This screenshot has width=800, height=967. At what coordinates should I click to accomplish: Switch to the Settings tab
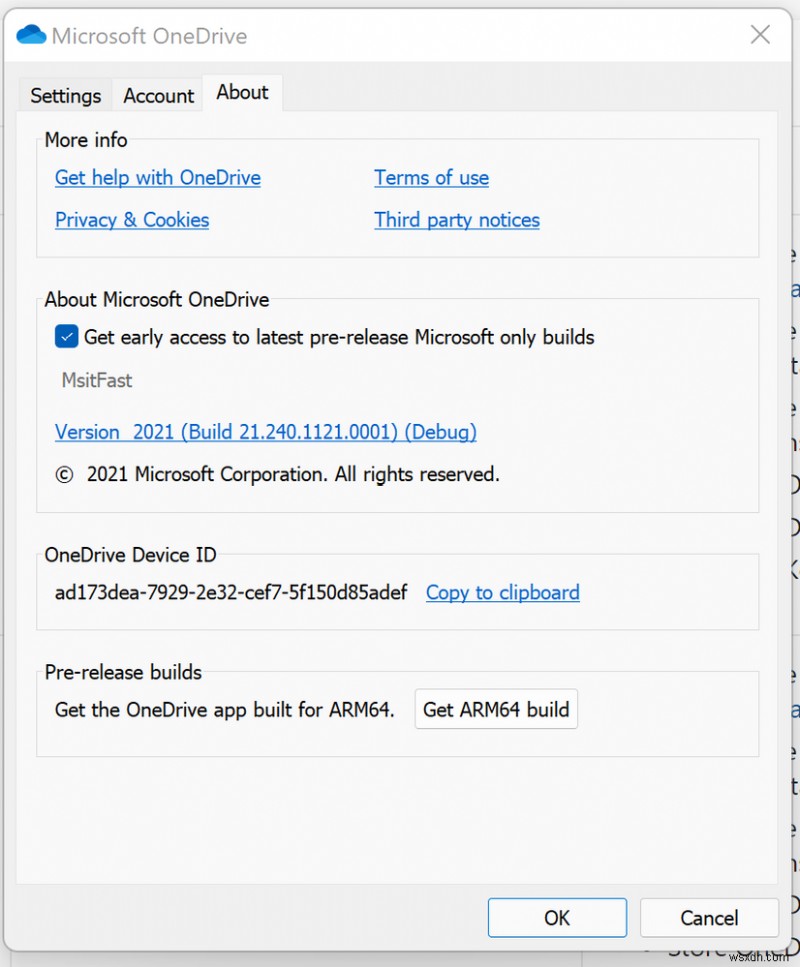[x=64, y=95]
